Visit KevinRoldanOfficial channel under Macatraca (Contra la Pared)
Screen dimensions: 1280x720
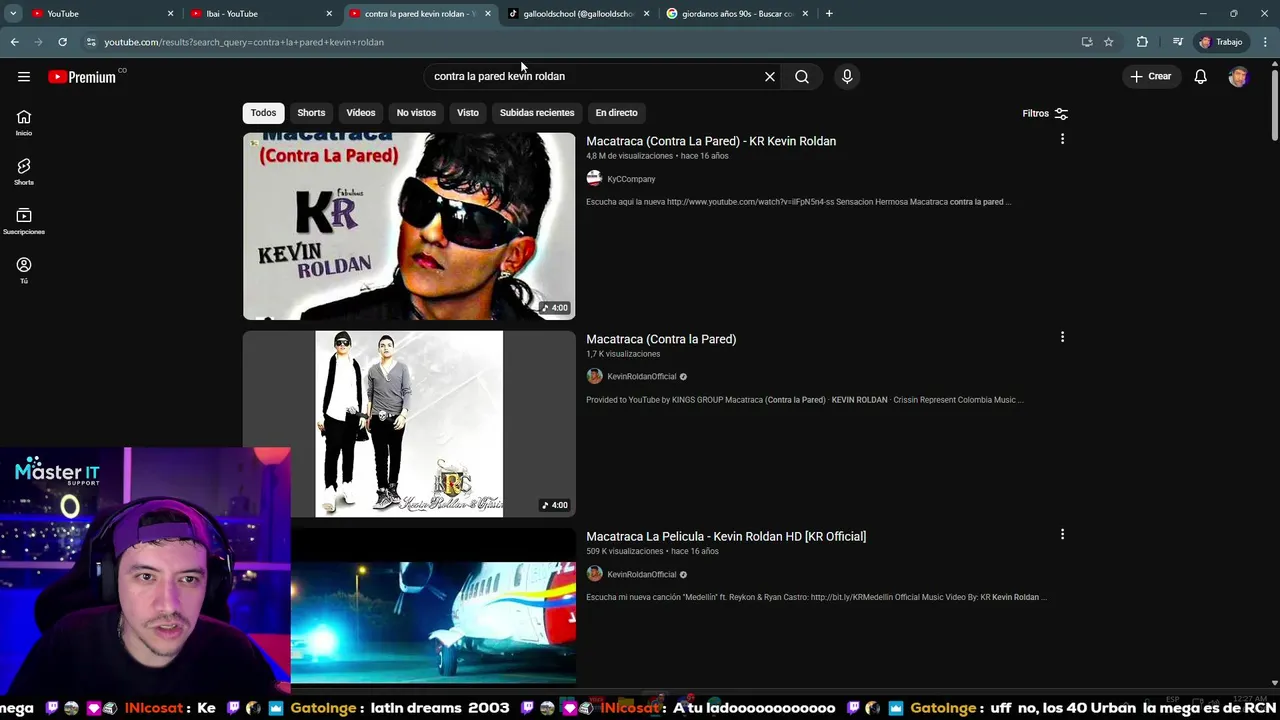click(x=642, y=377)
